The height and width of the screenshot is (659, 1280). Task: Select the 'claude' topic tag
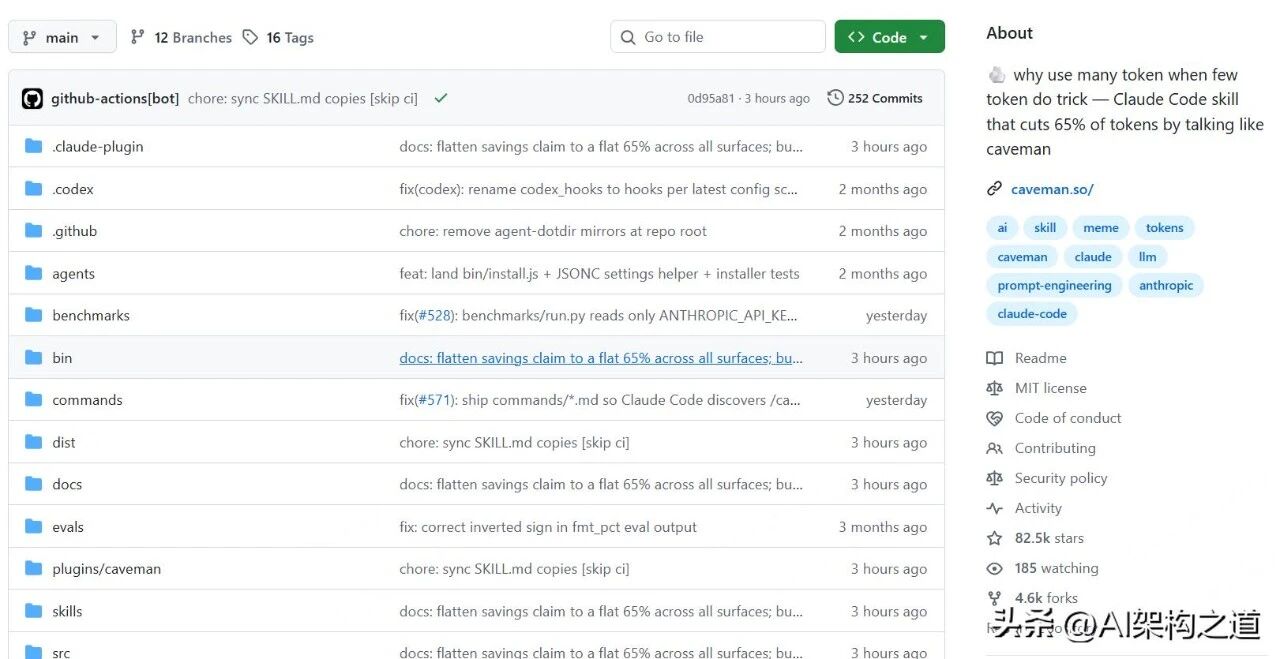pyautogui.click(x=1093, y=257)
